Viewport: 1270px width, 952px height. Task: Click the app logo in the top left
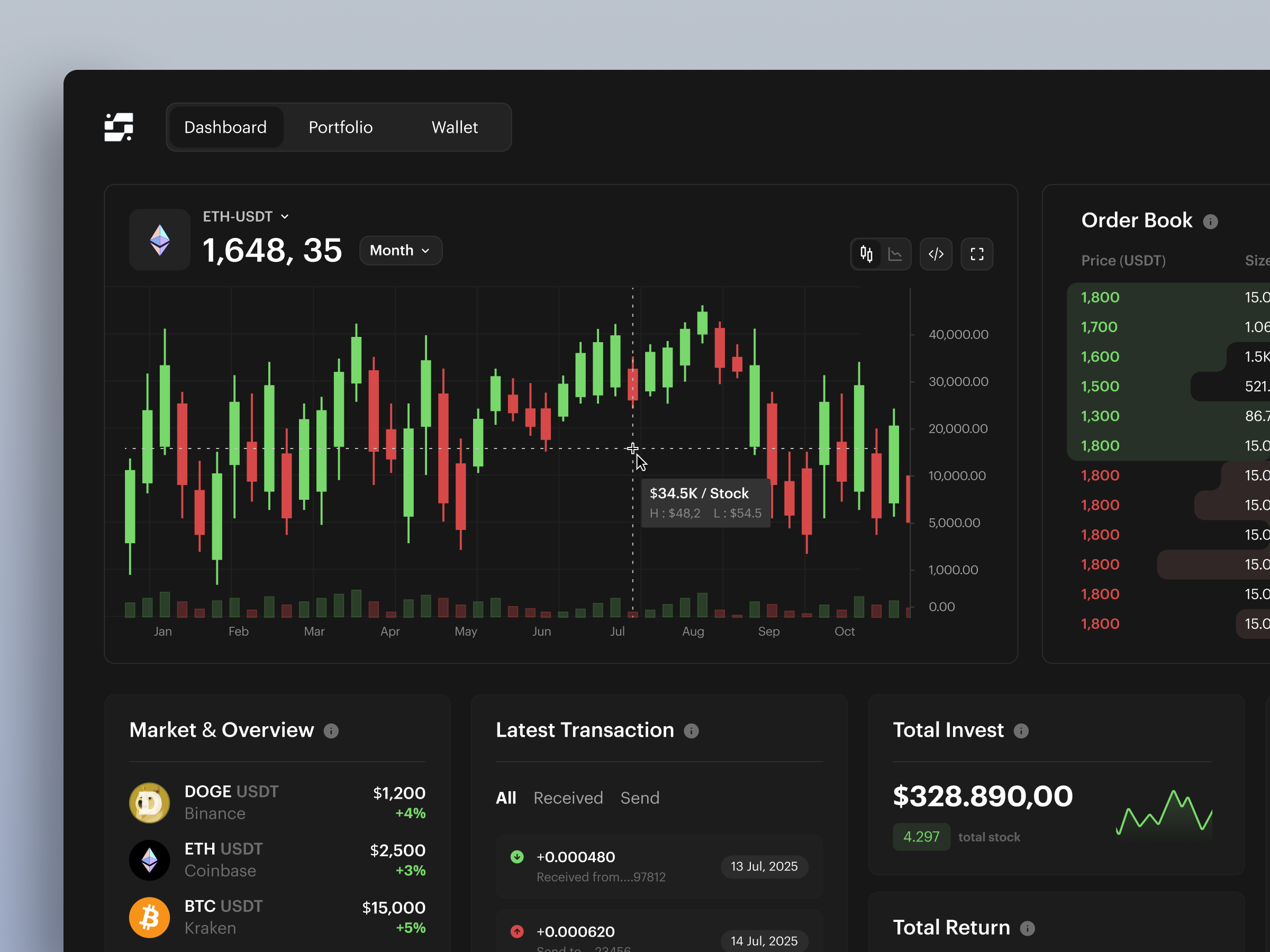tap(119, 127)
